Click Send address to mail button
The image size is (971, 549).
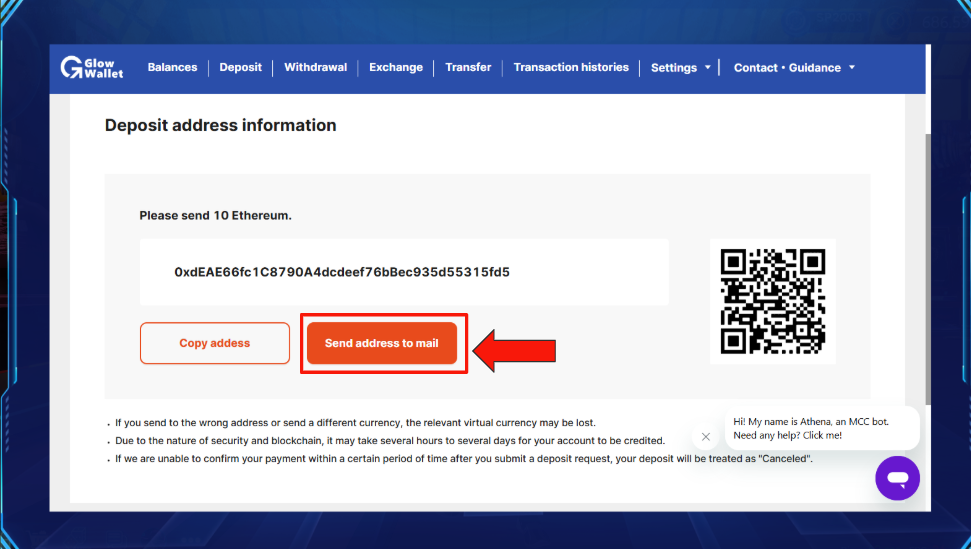[382, 343]
